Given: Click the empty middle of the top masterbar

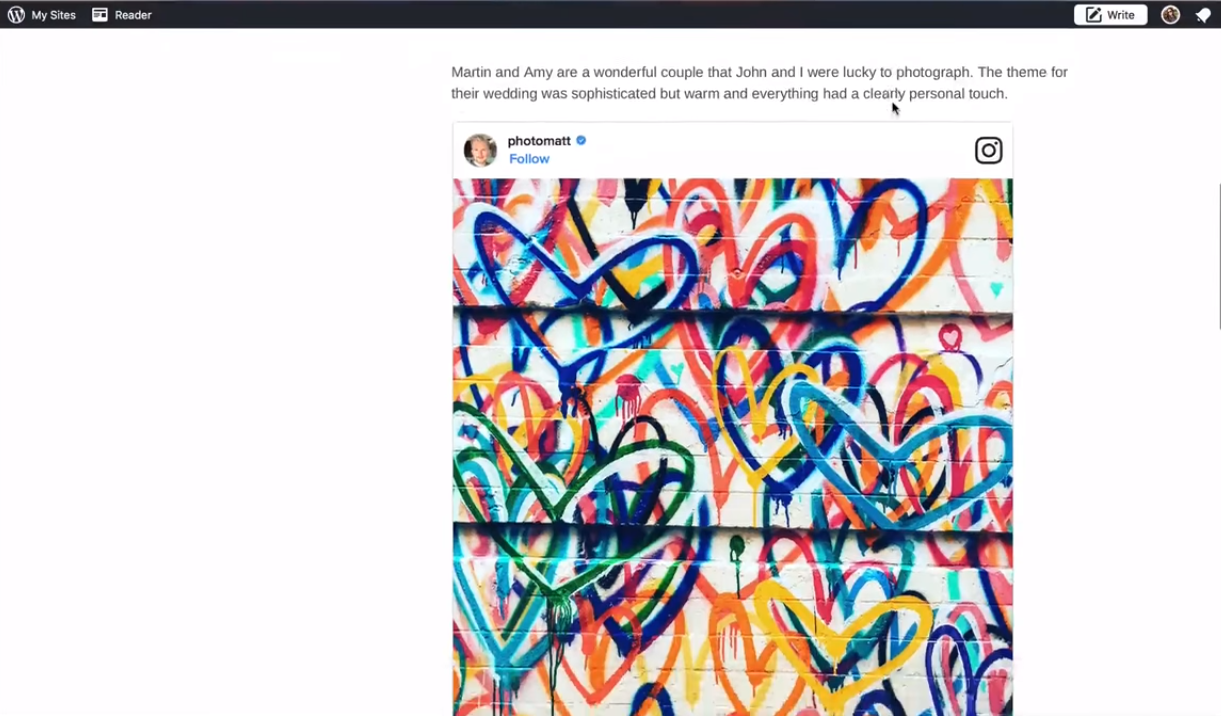Looking at the screenshot, I should (612, 15).
